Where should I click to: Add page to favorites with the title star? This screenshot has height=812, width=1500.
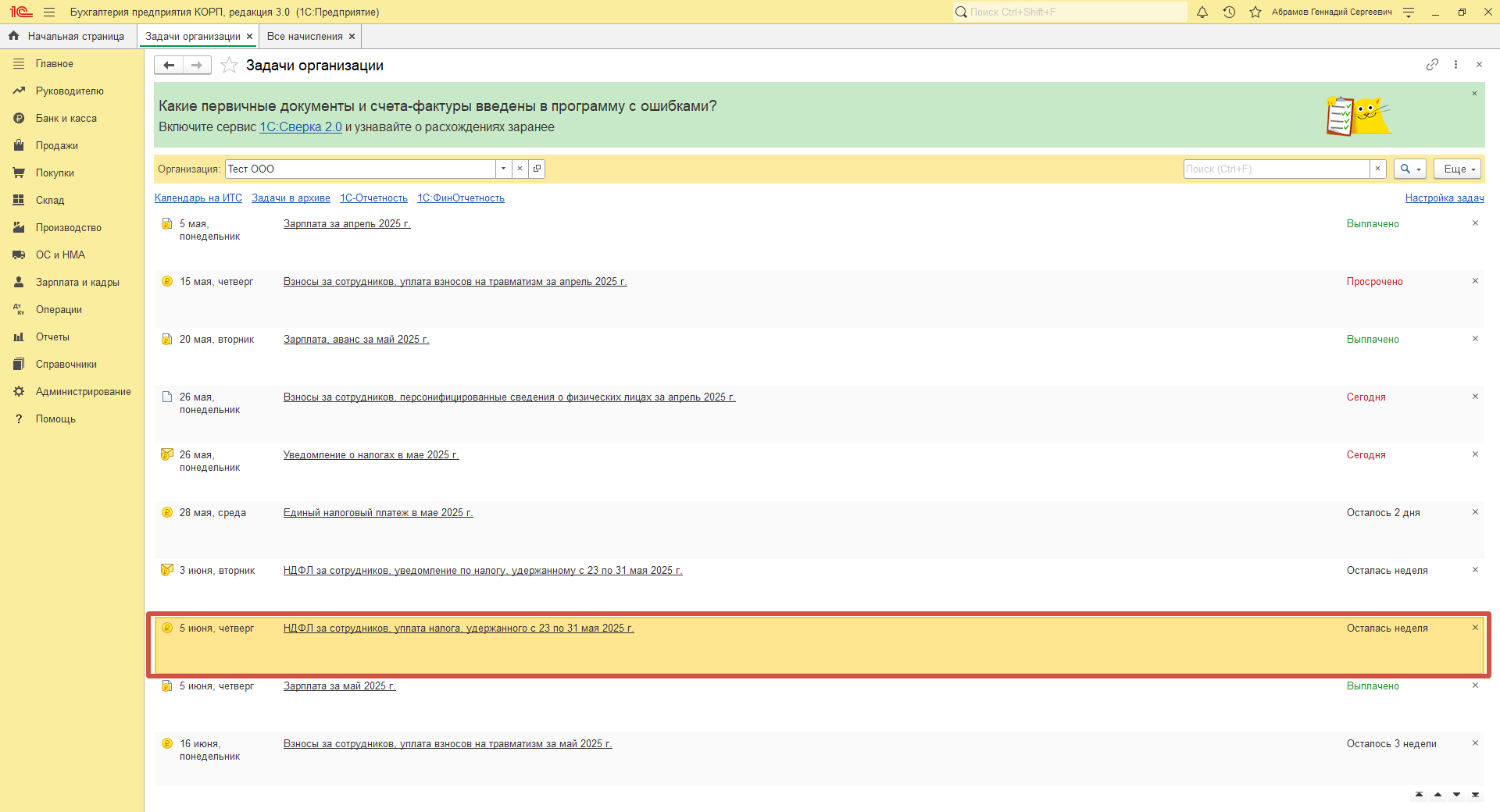point(229,66)
